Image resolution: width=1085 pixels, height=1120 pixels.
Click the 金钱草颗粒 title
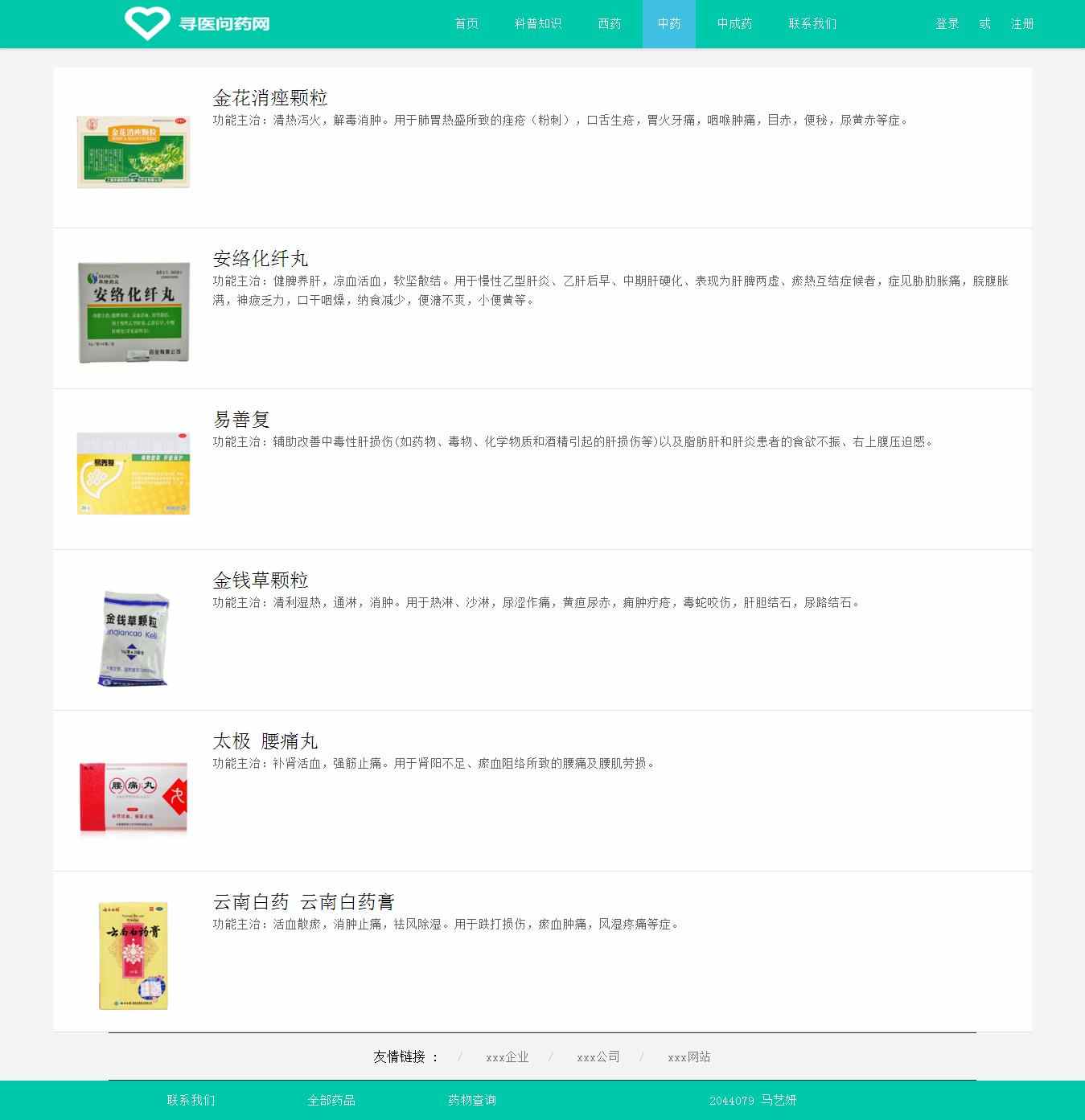[x=261, y=581]
